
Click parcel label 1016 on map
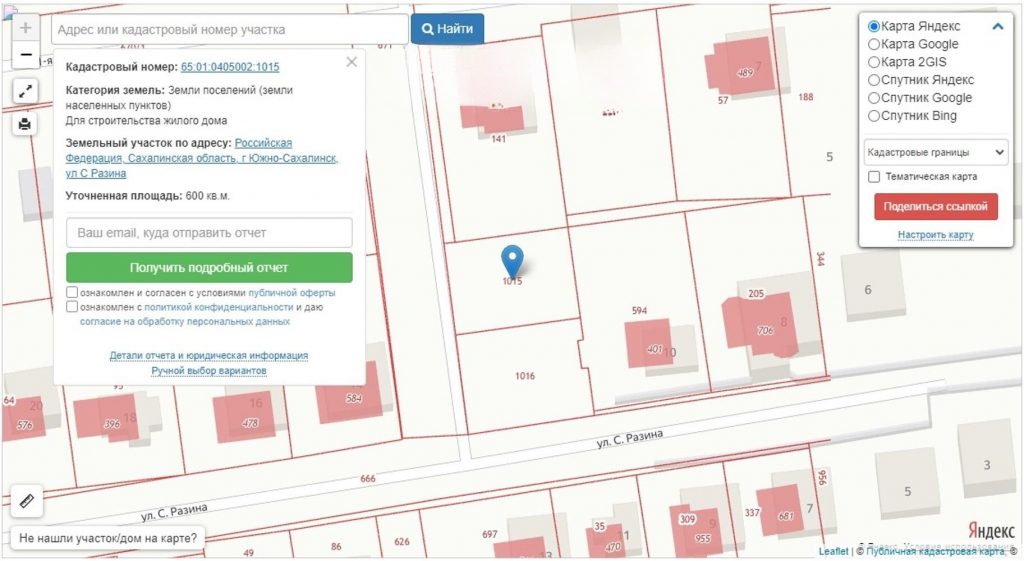point(524,376)
